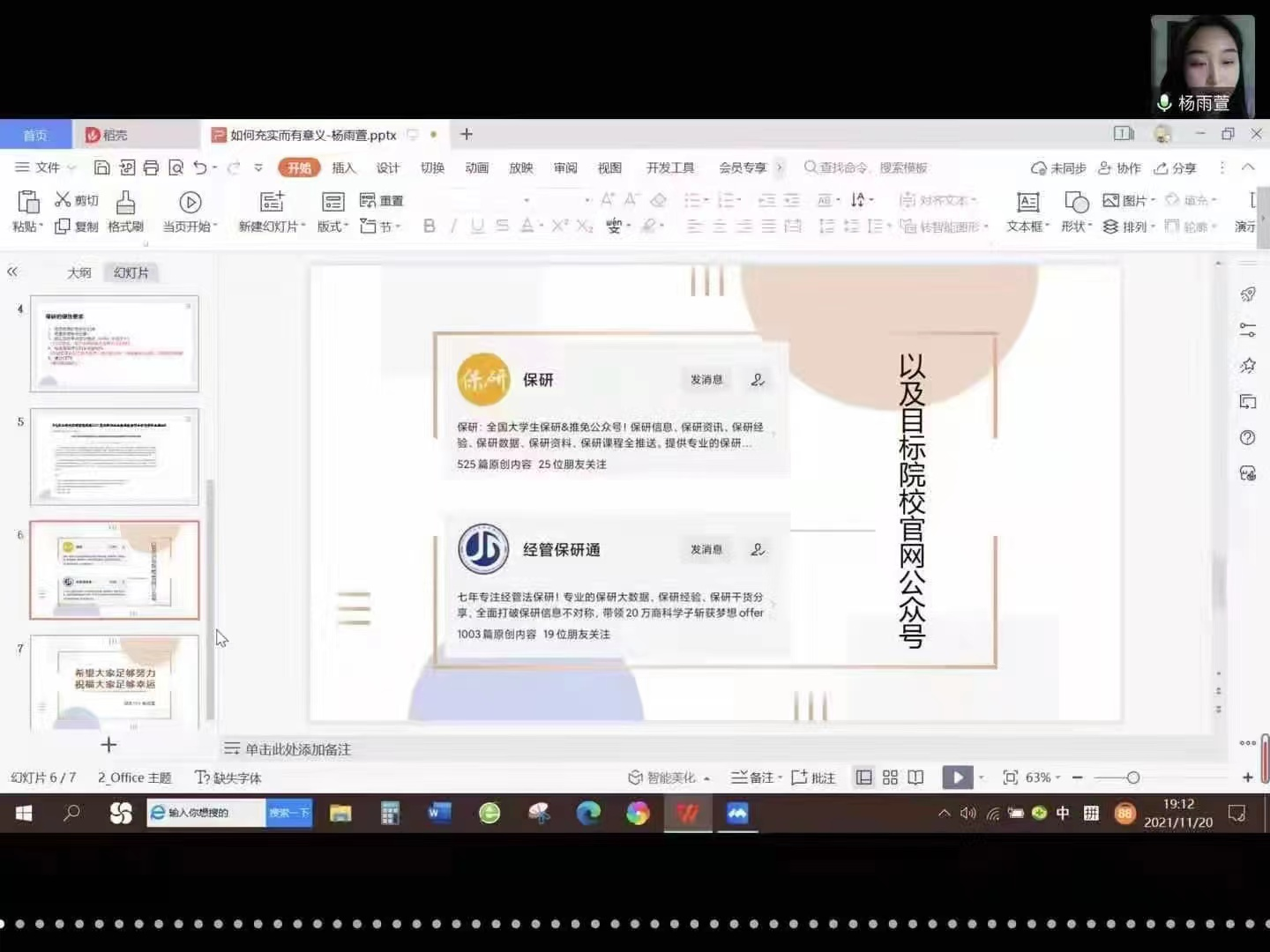The image size is (1270, 952).
Task: Select slide 7 thumbnail in slide panel
Action: (x=114, y=683)
